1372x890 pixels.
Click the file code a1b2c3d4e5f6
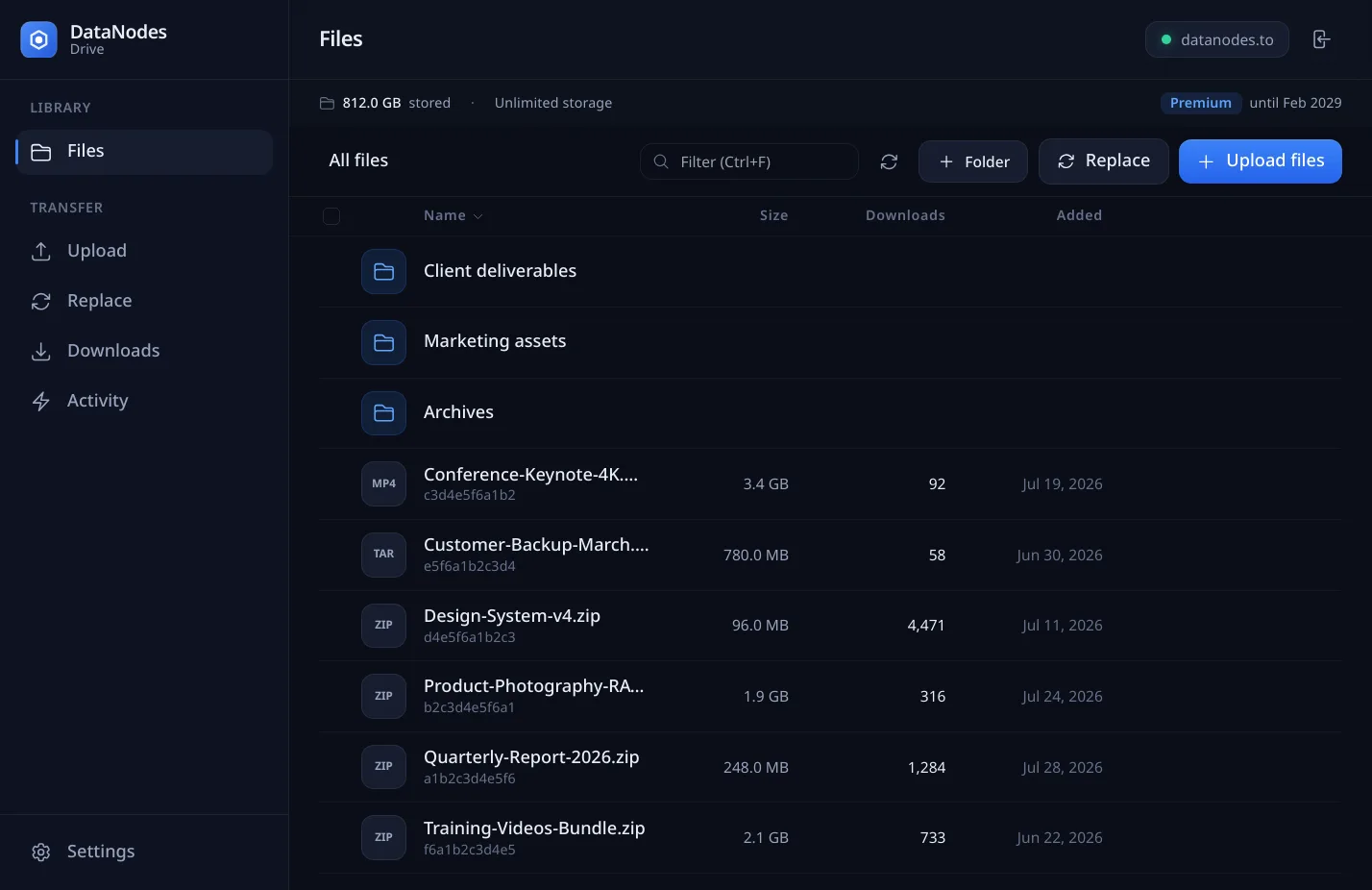(x=470, y=779)
